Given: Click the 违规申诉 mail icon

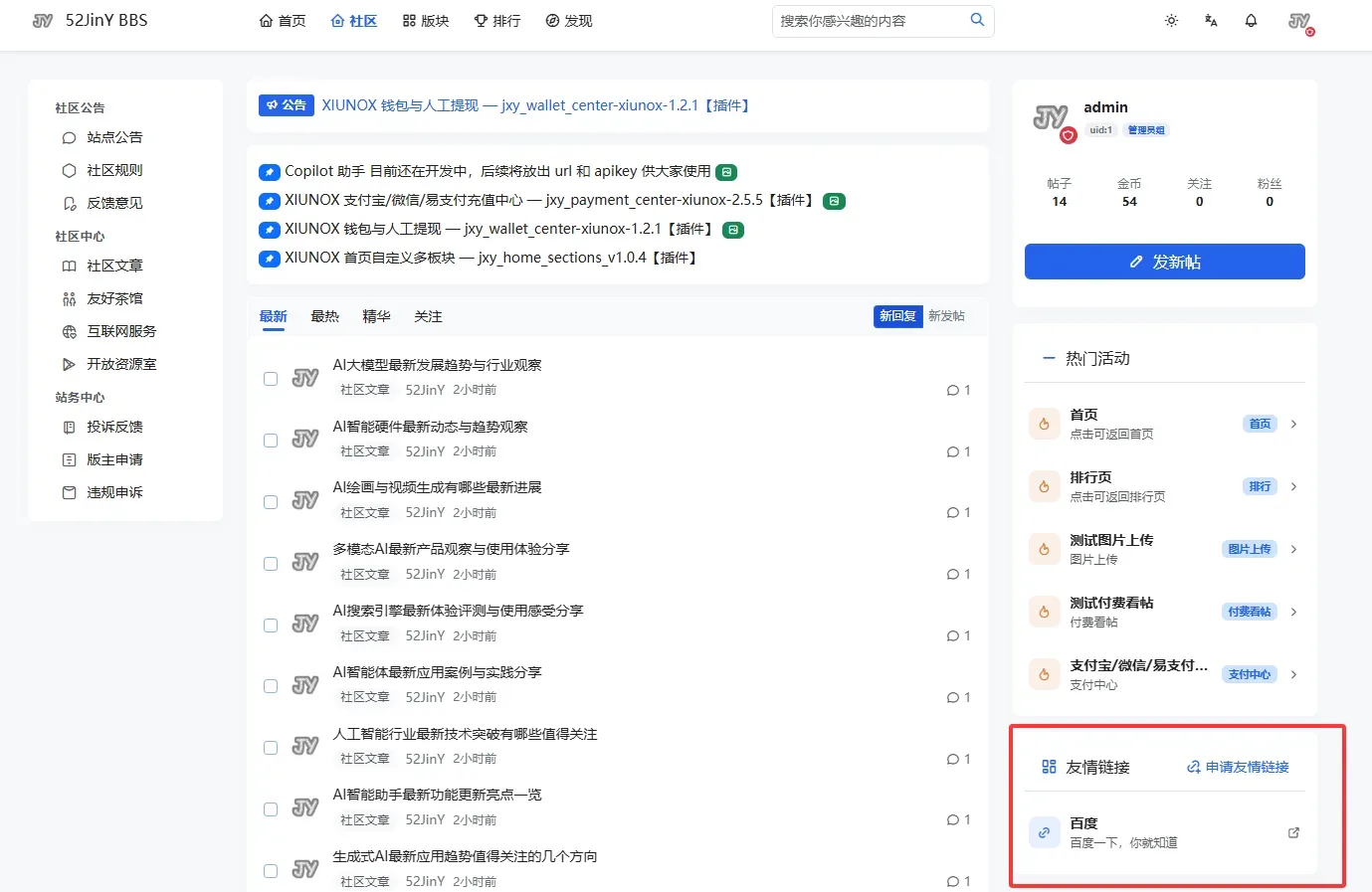Looking at the screenshot, I should pyautogui.click(x=69, y=492).
